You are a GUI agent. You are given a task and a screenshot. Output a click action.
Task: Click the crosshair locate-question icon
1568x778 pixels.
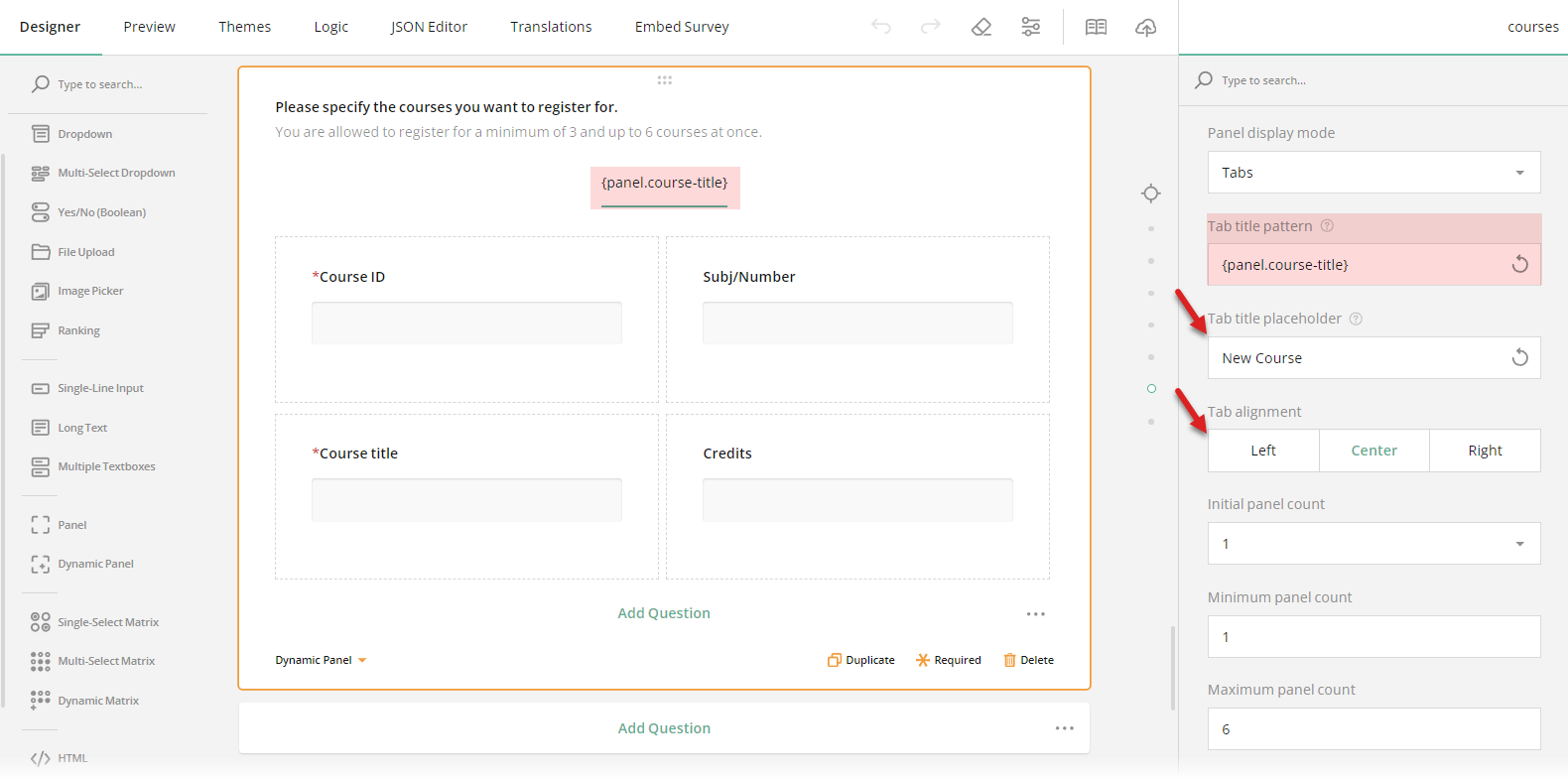tap(1150, 194)
